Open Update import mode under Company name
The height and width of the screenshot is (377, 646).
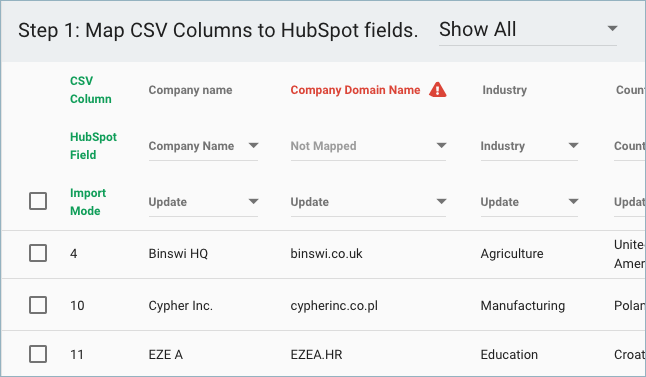click(x=203, y=202)
